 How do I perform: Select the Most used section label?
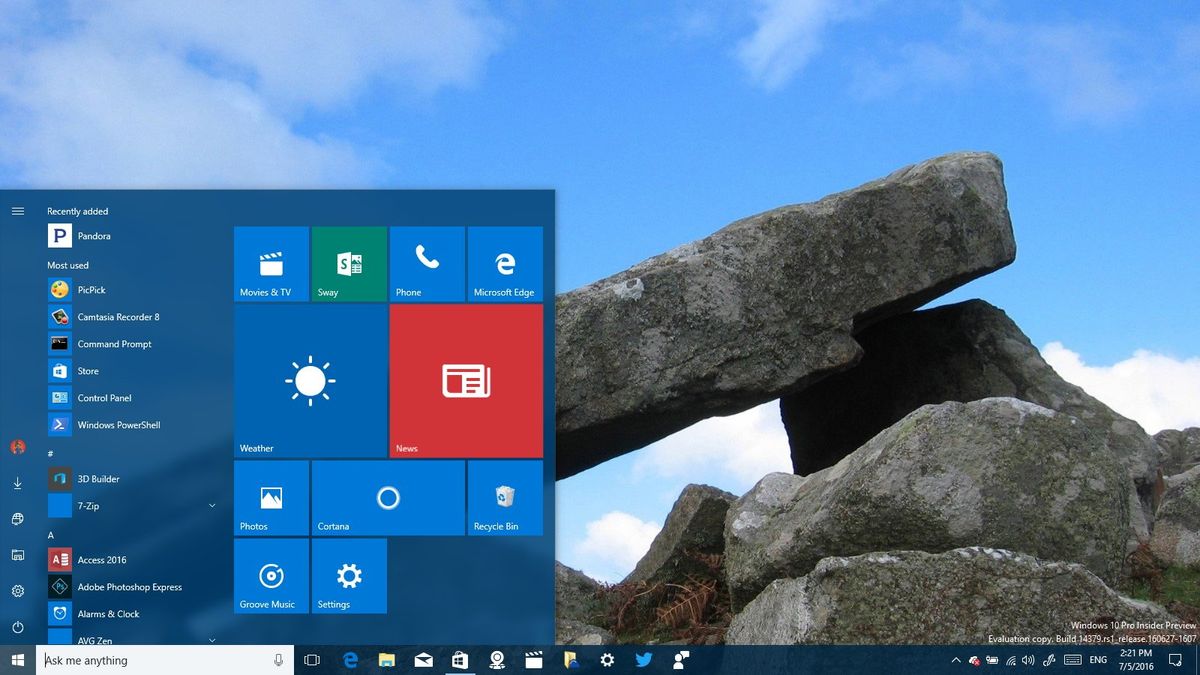(x=68, y=264)
